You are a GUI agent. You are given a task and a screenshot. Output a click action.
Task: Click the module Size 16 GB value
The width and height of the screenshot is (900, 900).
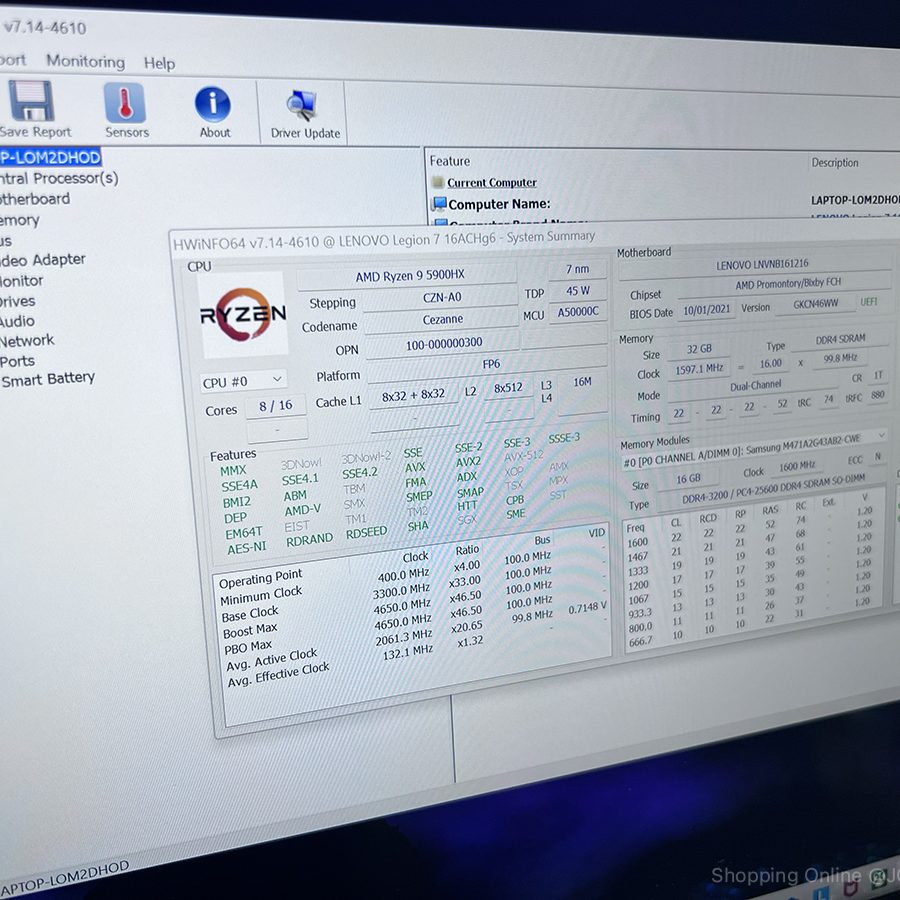click(688, 479)
